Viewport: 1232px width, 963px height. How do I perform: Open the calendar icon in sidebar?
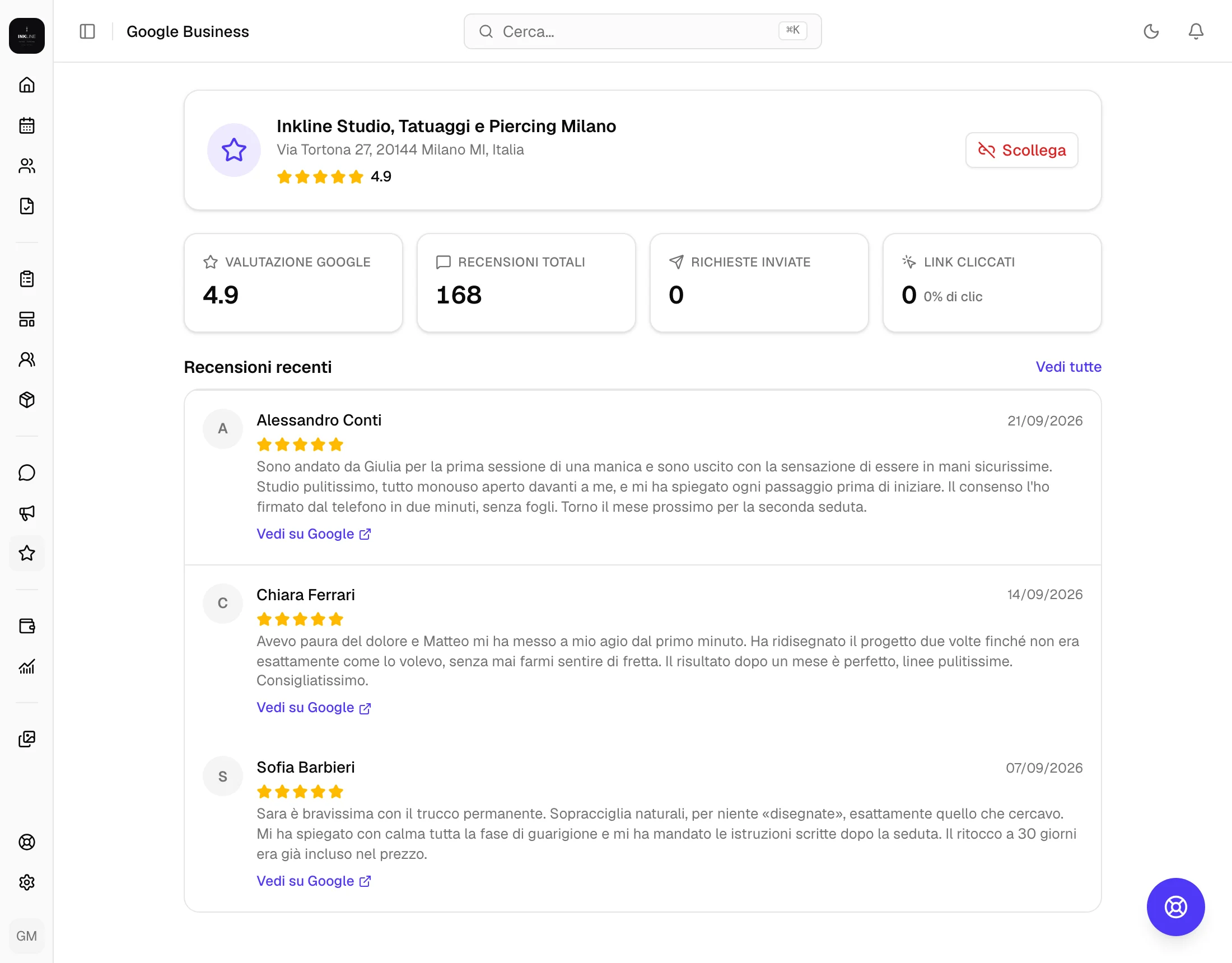(x=26, y=125)
